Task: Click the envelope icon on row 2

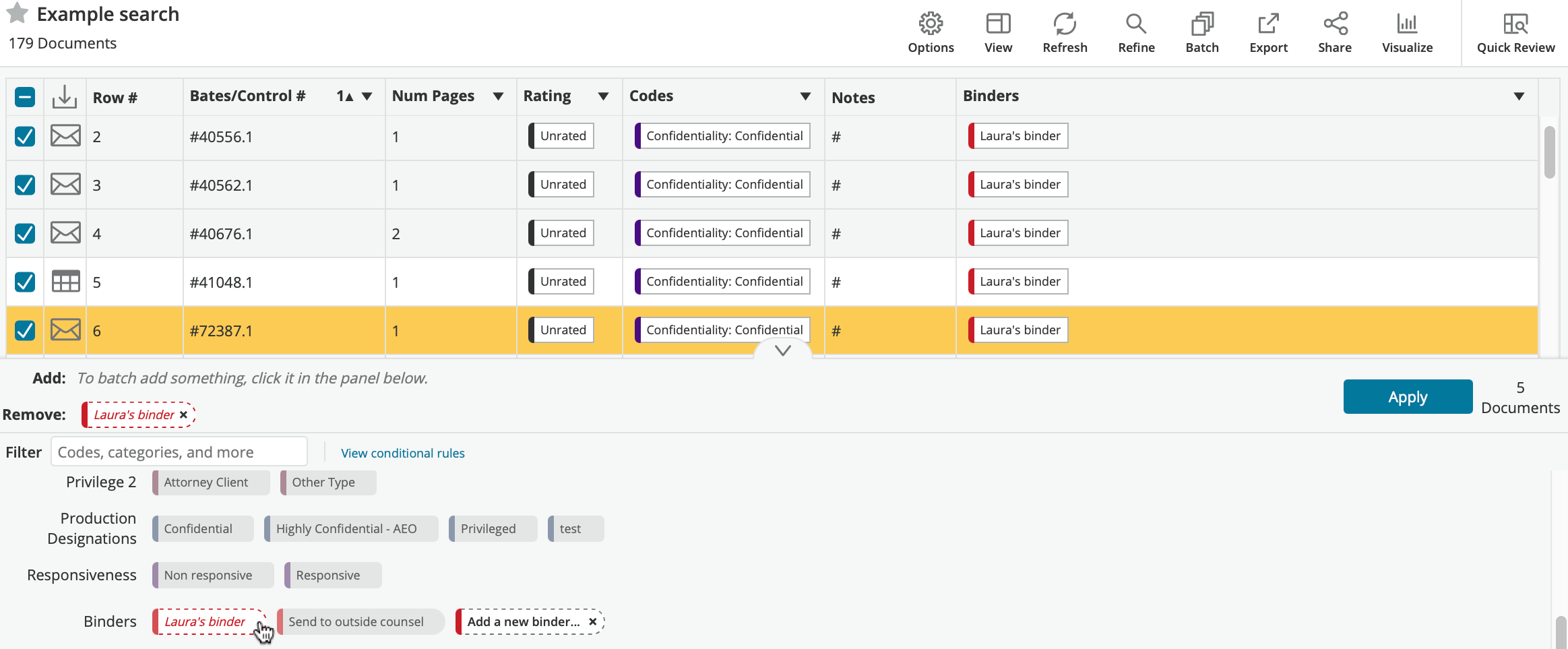Action: pos(65,135)
